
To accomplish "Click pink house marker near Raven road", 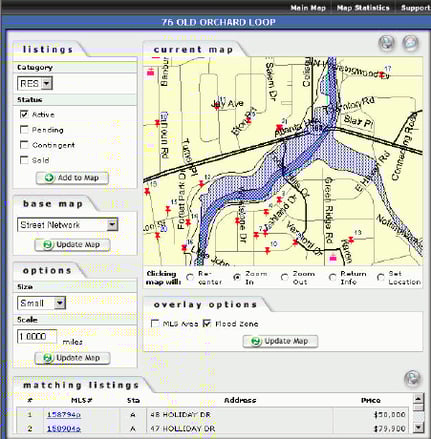I will point(333,257).
